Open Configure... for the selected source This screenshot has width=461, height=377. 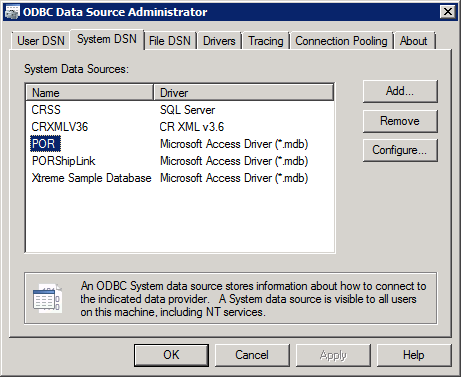(x=400, y=150)
